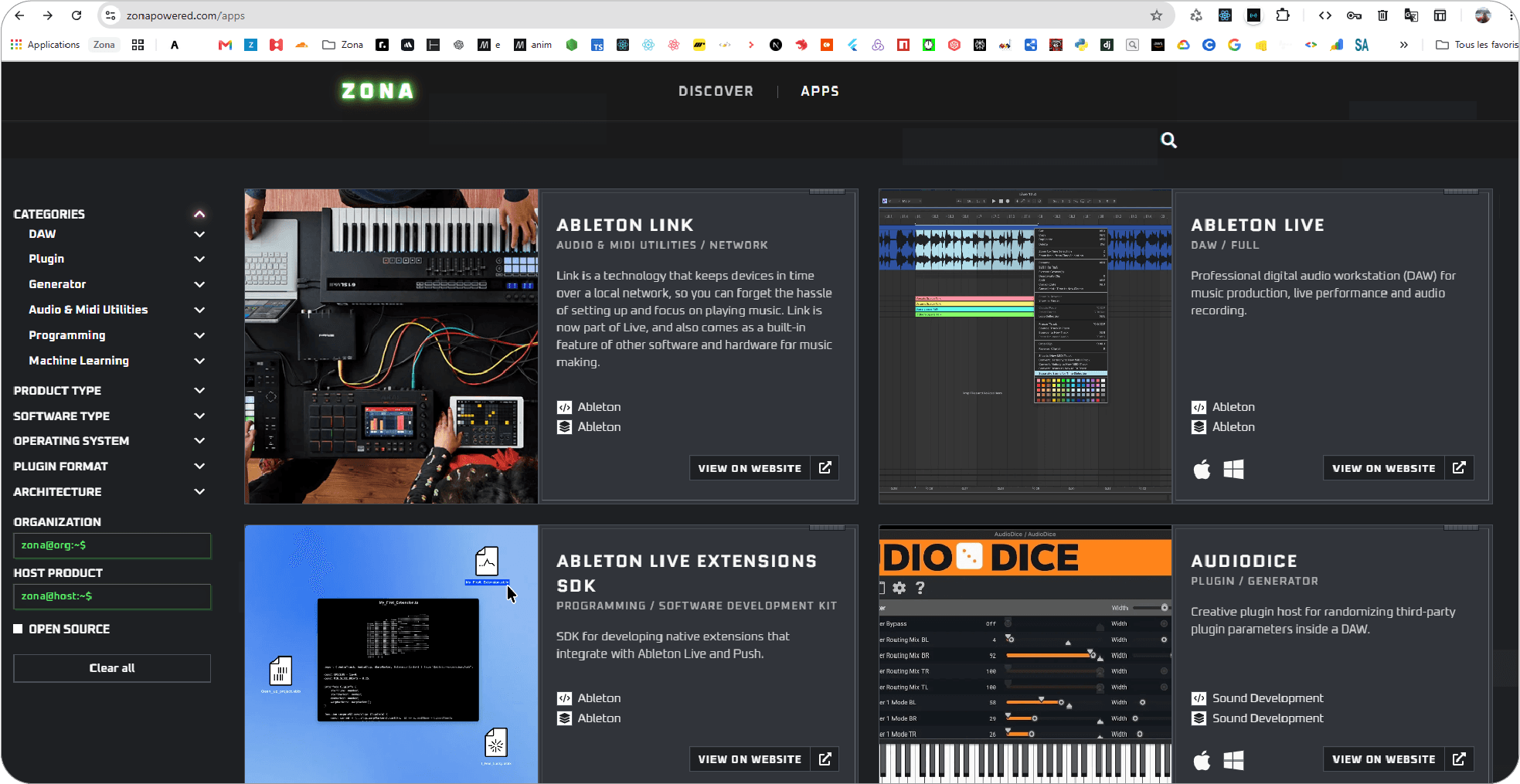Open the password key icon in toolbar
The height and width of the screenshot is (784, 1520).
click(1354, 15)
